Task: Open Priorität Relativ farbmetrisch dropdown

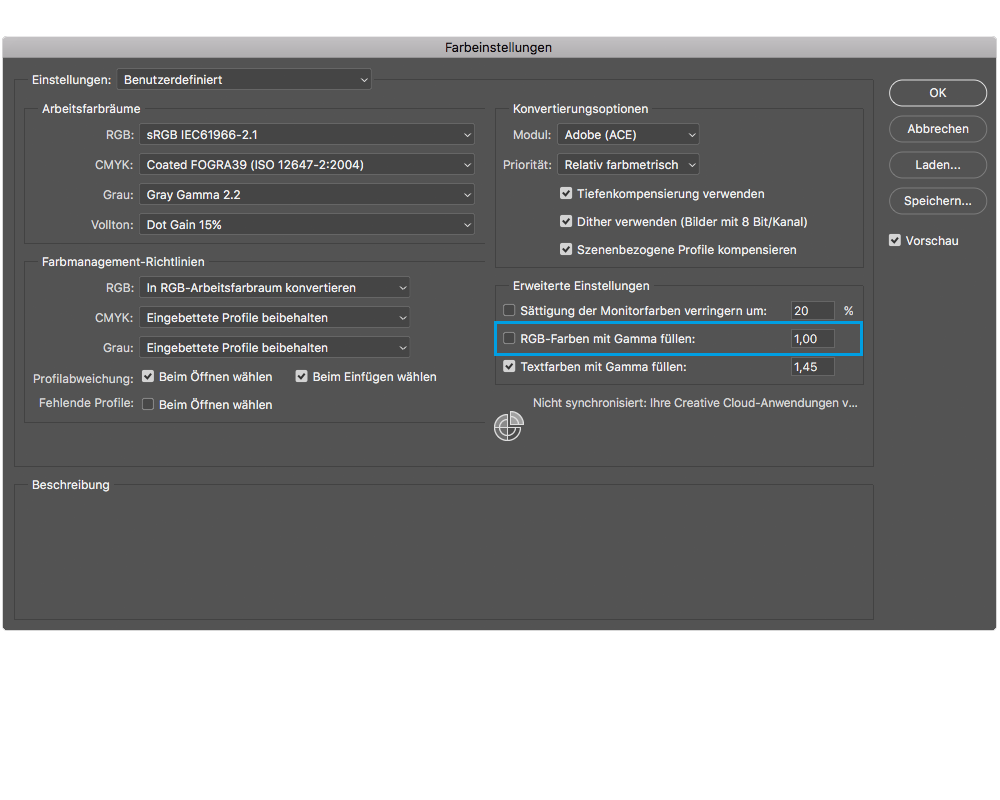Action: [x=629, y=165]
